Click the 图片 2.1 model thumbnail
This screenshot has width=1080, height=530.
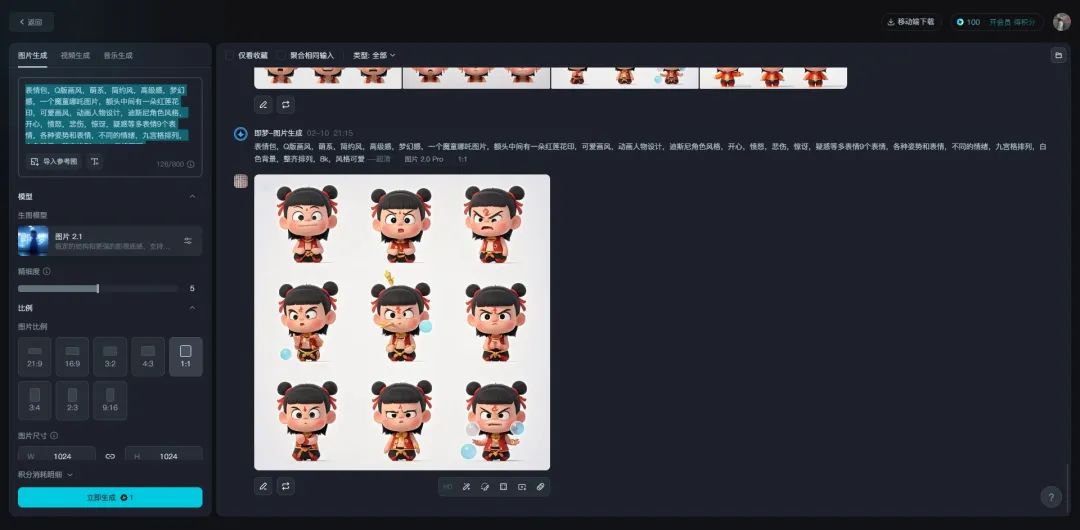[33, 241]
